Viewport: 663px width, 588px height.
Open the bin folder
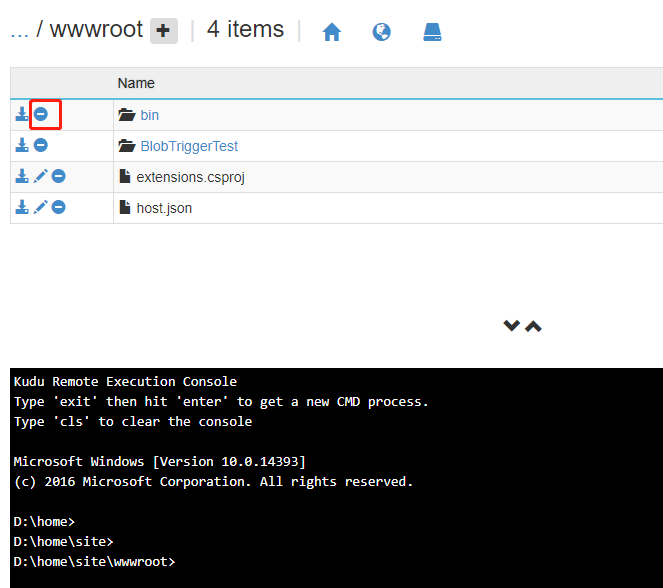click(x=149, y=115)
